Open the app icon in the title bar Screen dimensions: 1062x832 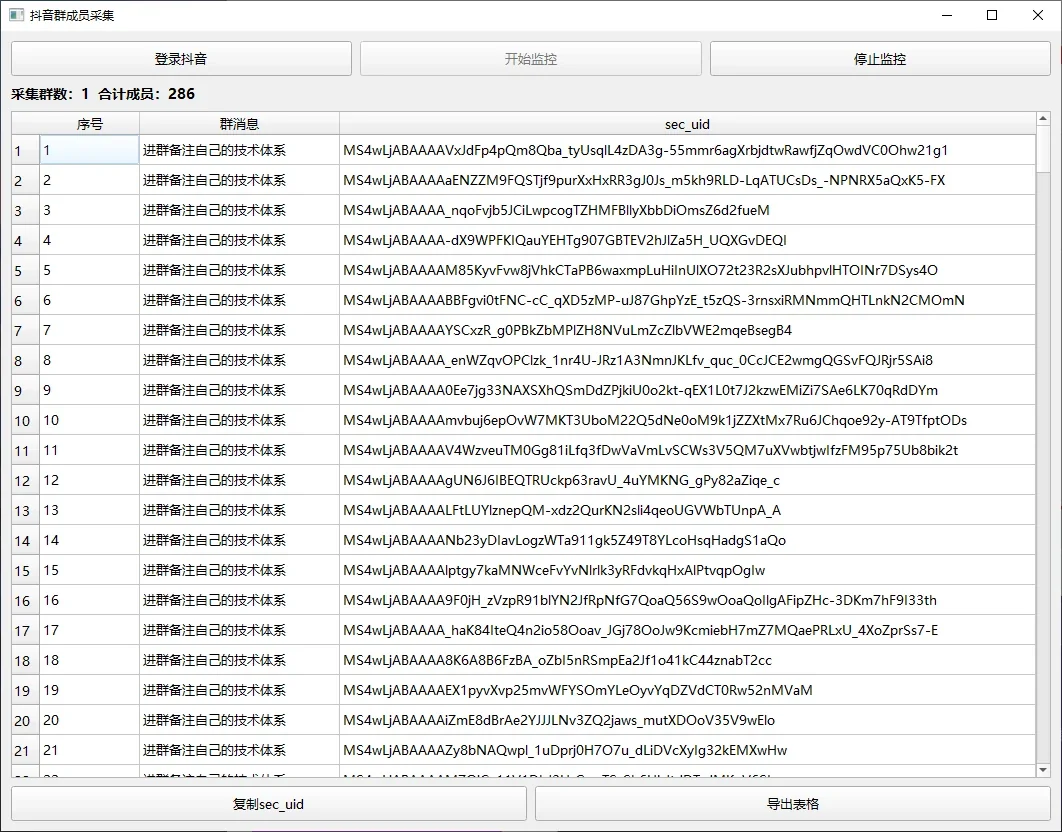tap(16, 15)
